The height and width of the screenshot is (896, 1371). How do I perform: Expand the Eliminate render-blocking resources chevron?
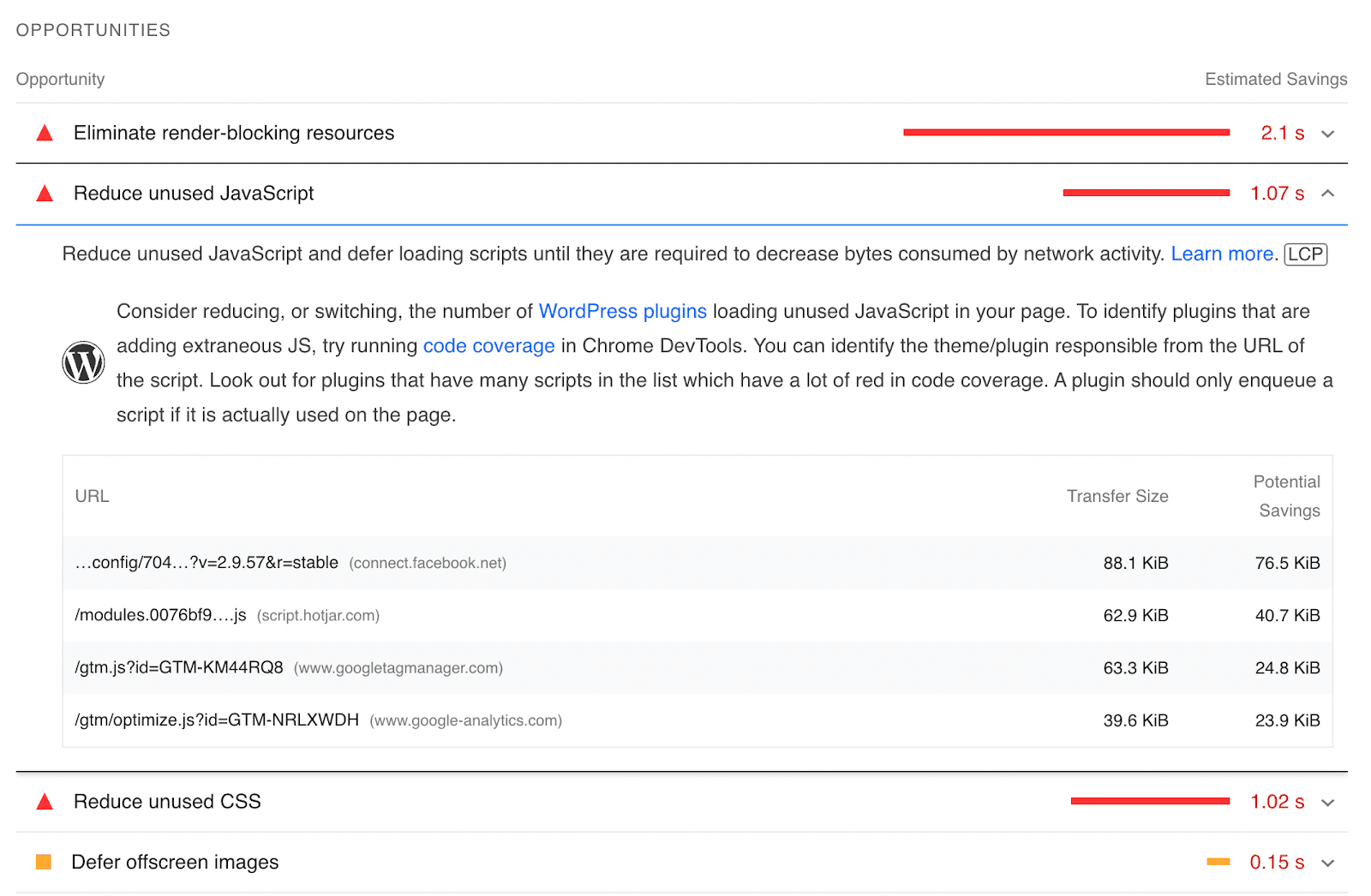point(1328,134)
